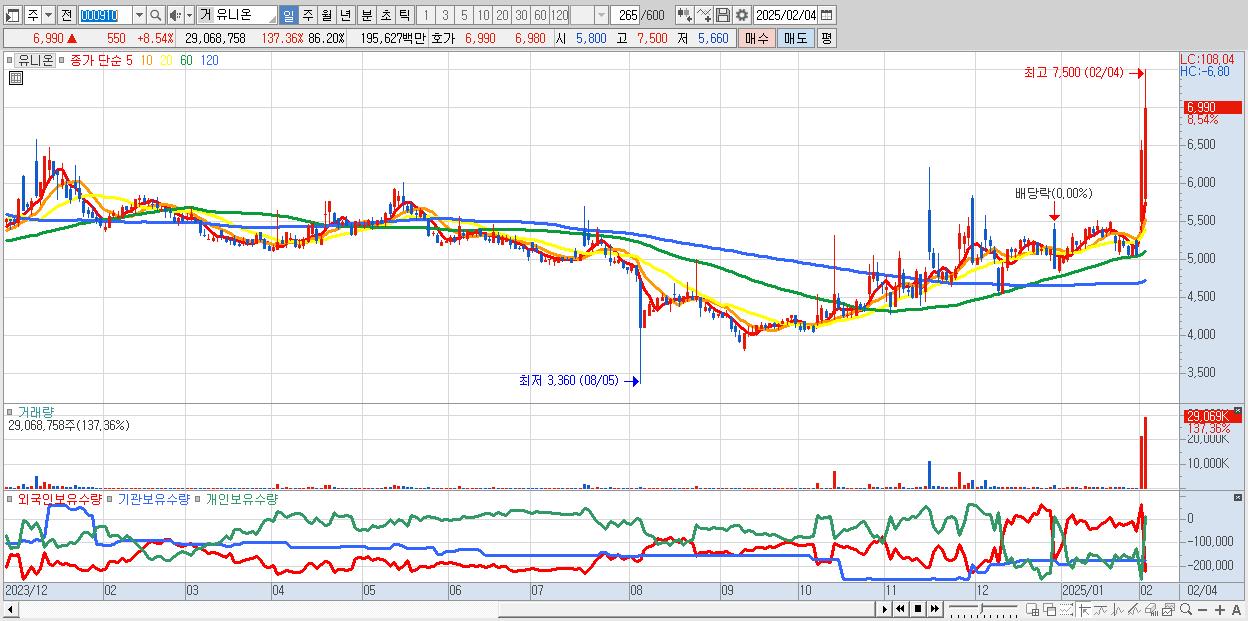Click the speaker sound icon in toolbar
Viewport: 1248px width, 621px height.
tap(175, 15)
